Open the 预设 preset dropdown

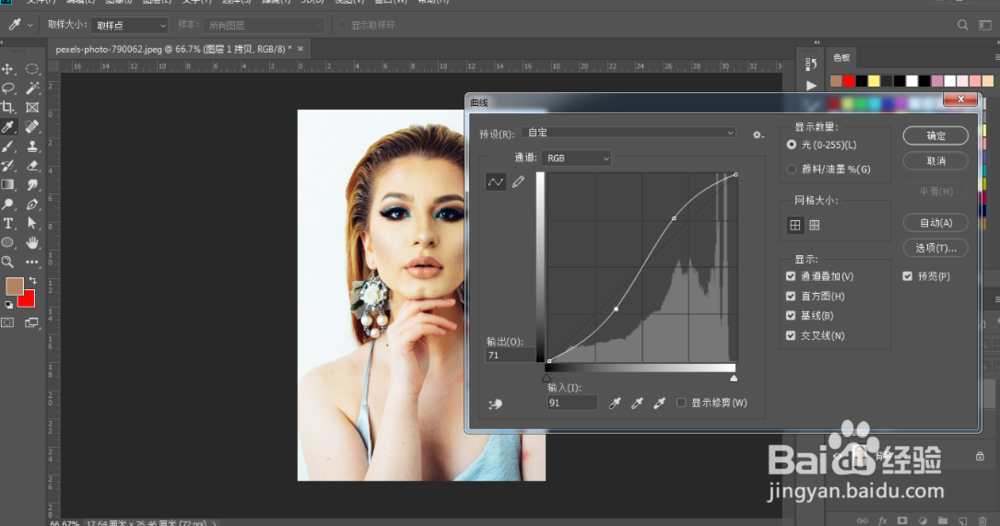(629, 133)
